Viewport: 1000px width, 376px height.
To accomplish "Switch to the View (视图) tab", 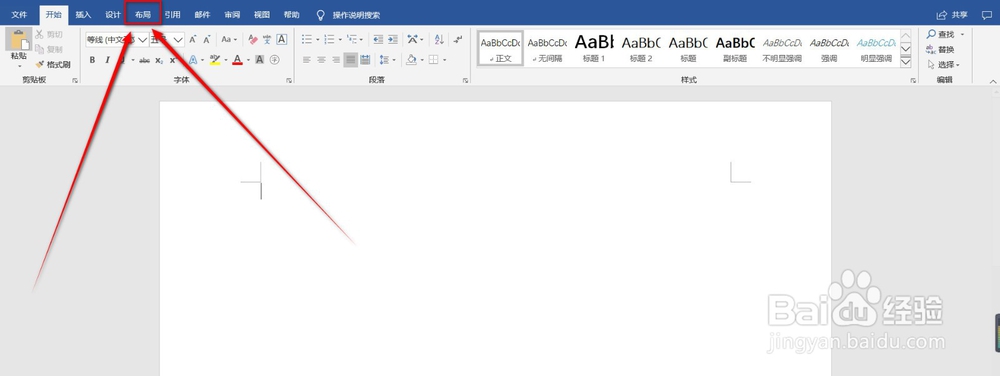I will coord(261,15).
